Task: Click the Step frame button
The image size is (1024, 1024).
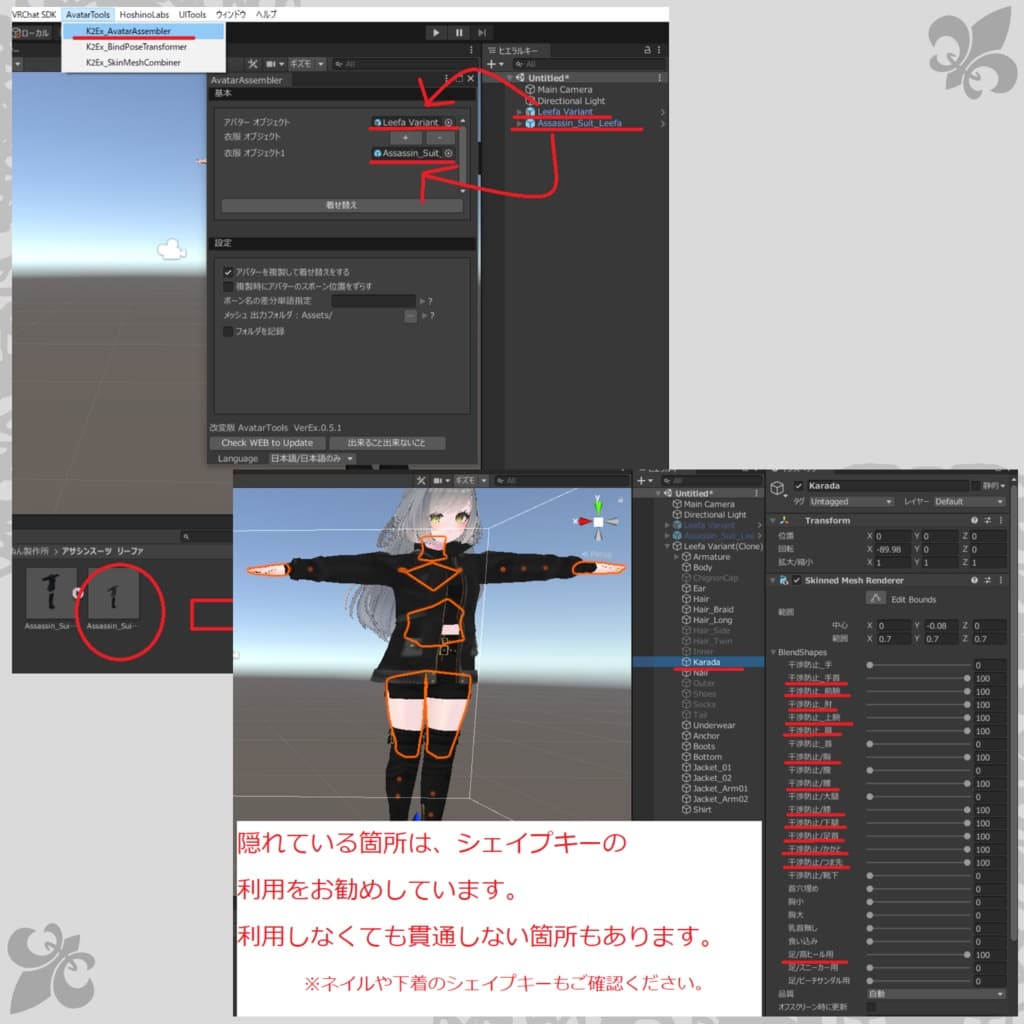Action: click(x=482, y=33)
